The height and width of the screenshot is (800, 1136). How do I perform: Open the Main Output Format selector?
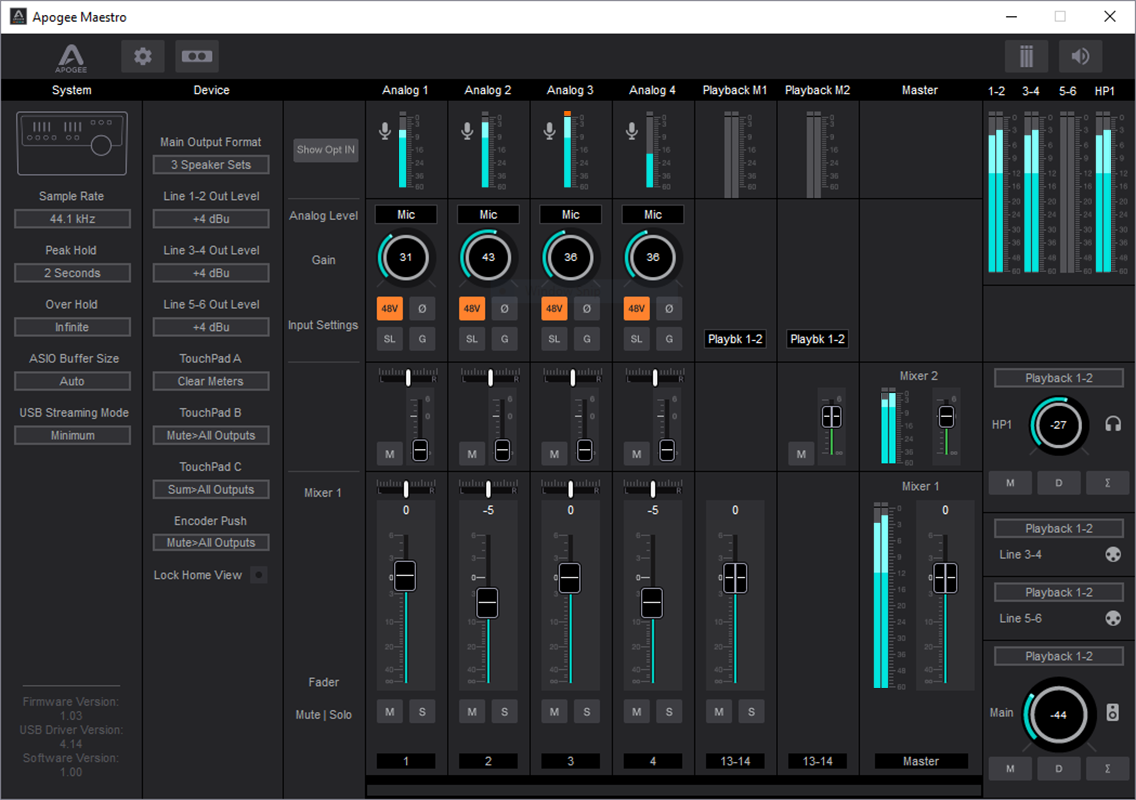point(210,164)
